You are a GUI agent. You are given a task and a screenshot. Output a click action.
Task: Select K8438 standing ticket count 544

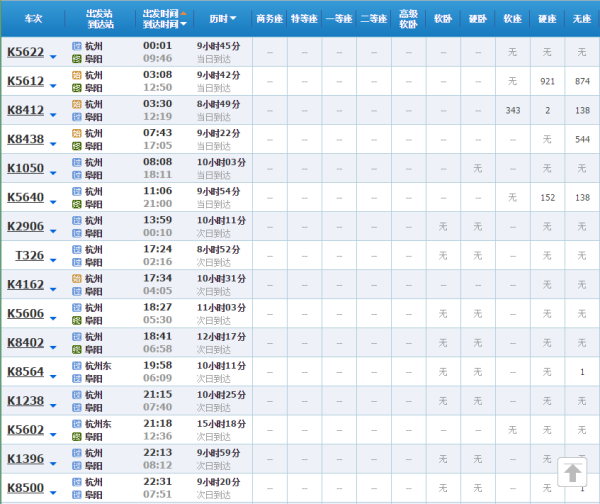point(582,139)
